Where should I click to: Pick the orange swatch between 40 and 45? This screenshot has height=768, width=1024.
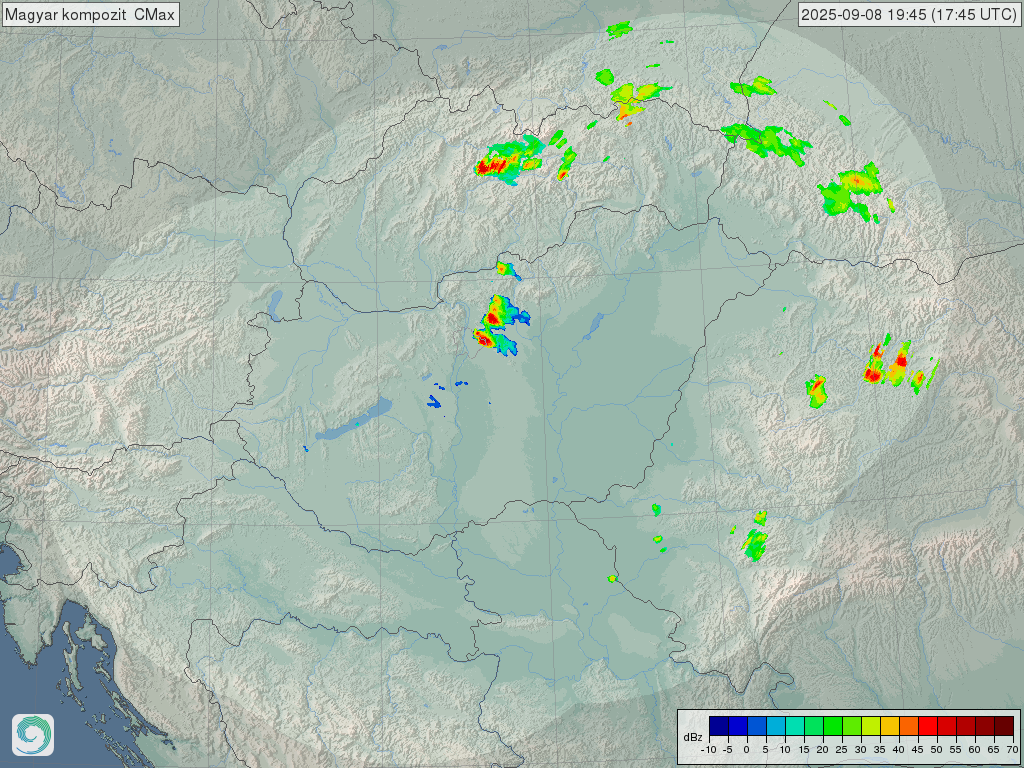tap(908, 726)
